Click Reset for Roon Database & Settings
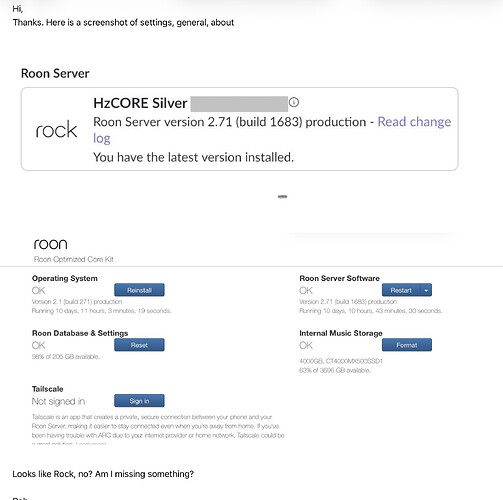503x500 pixels. click(139, 345)
